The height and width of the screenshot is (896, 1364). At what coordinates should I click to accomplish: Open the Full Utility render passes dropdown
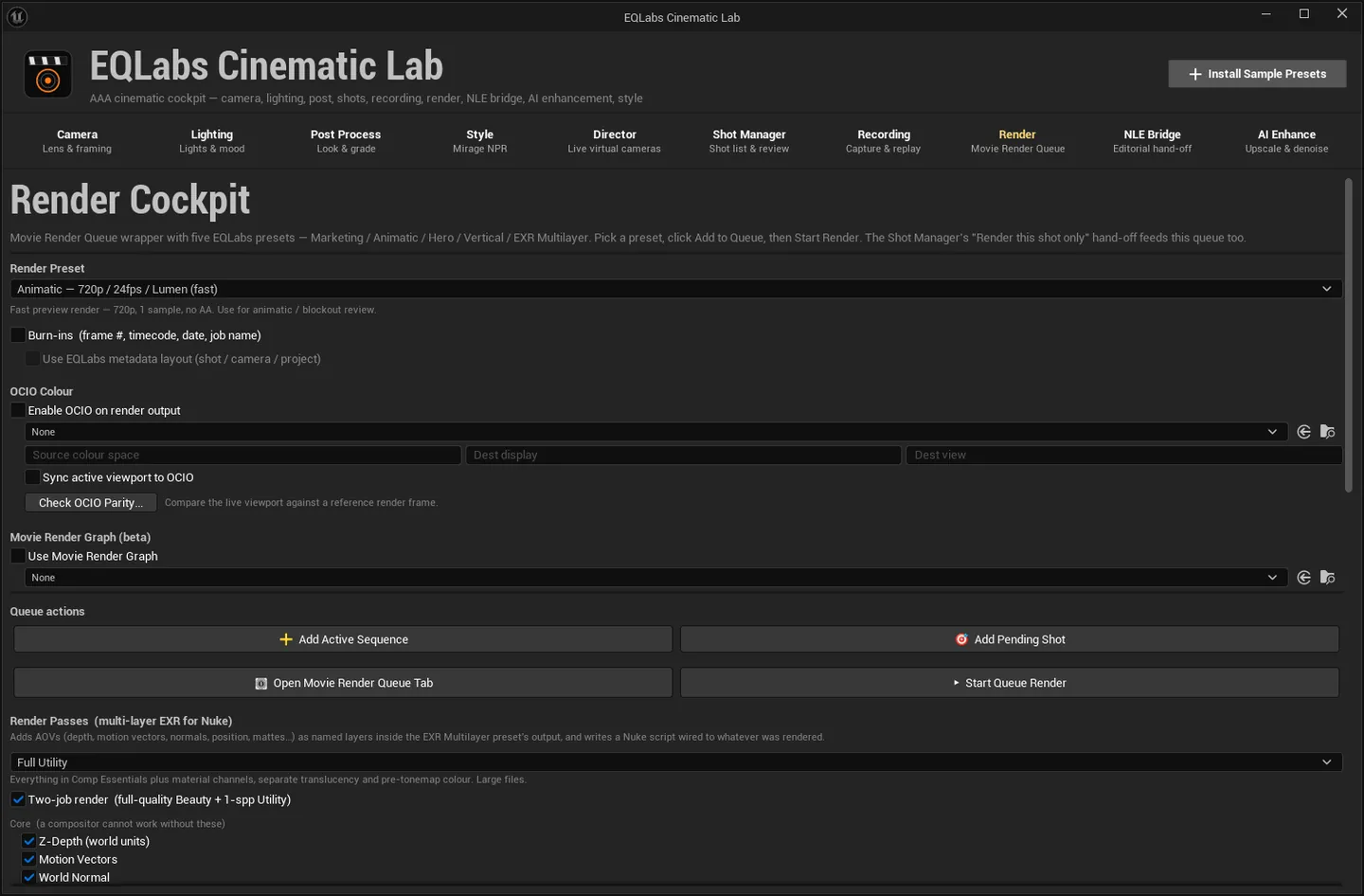click(x=675, y=762)
